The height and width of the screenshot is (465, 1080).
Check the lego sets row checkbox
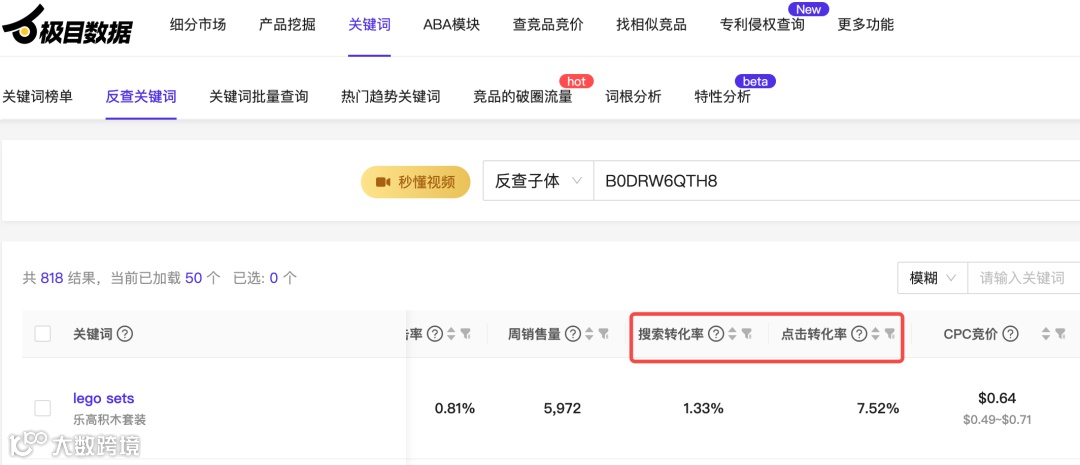point(43,409)
